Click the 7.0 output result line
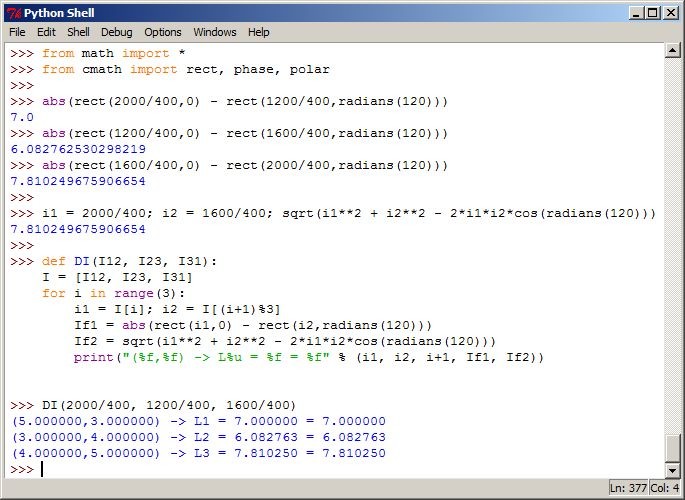Image resolution: width=685 pixels, height=500 pixels. 22,117
